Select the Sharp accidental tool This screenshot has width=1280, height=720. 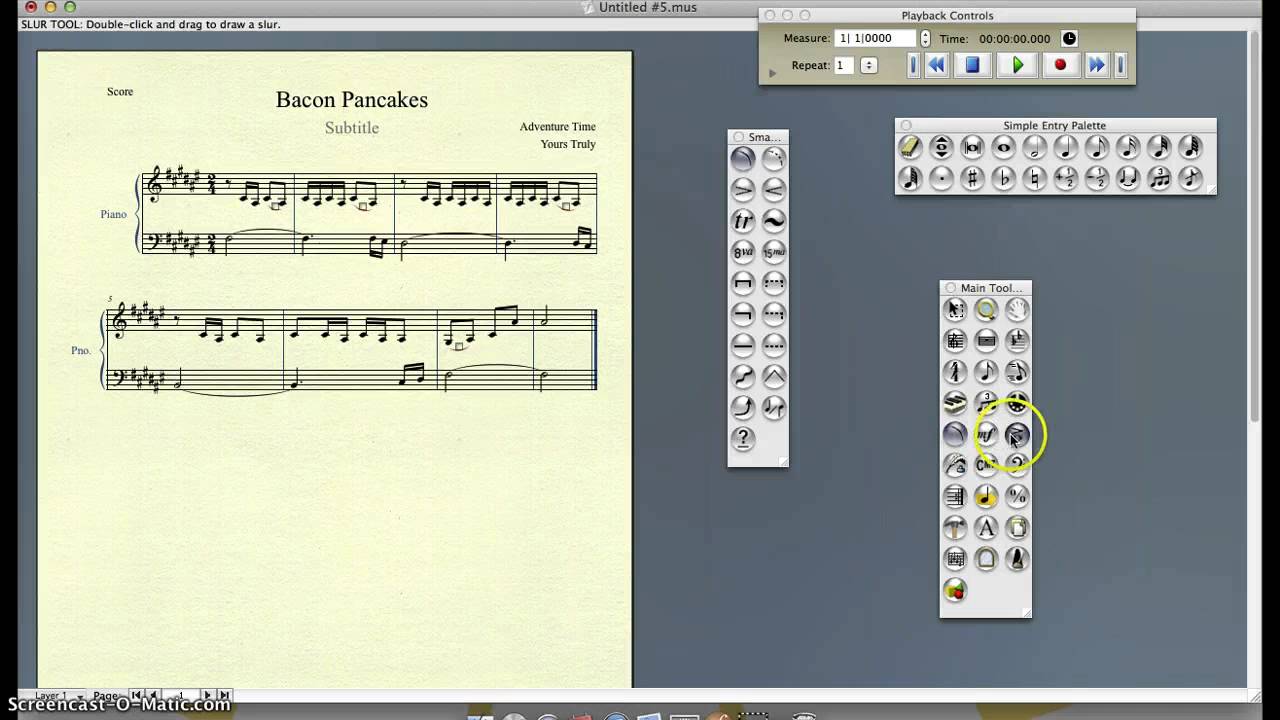point(972,178)
